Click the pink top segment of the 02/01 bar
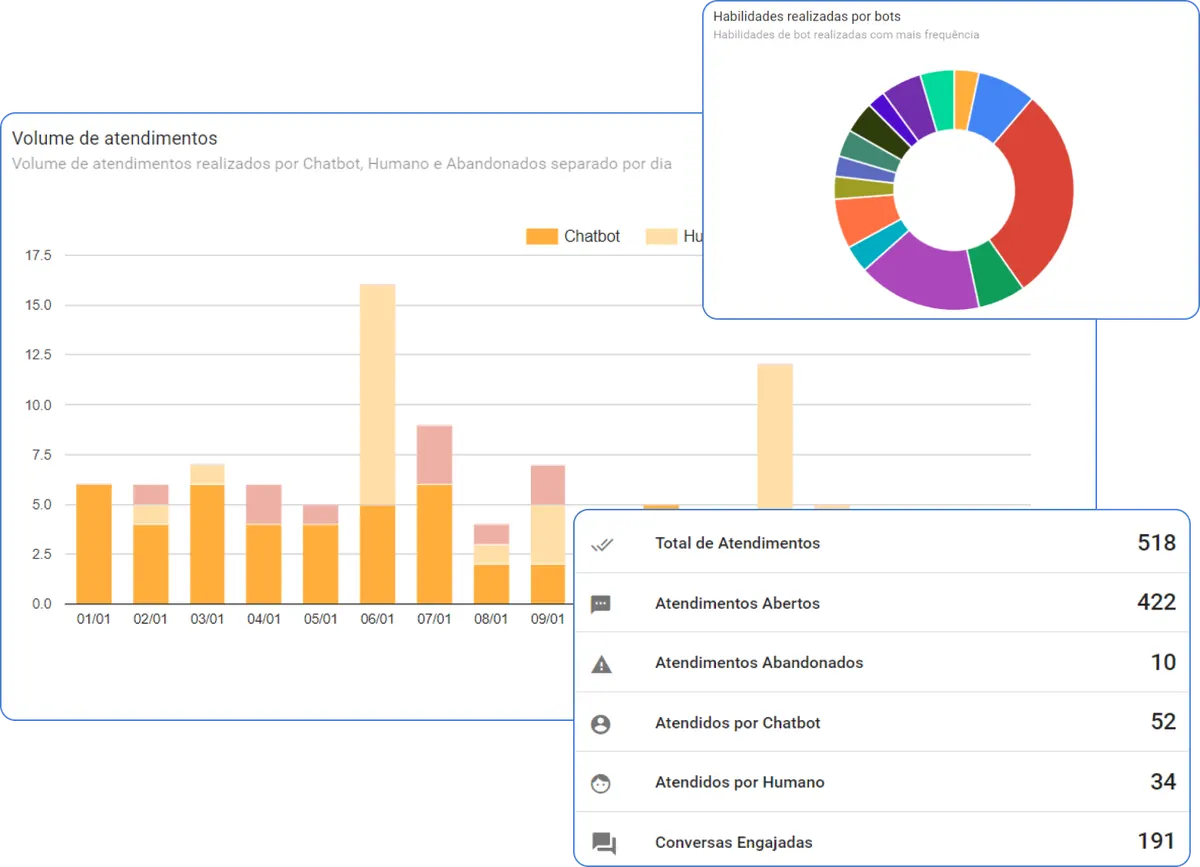This screenshot has height=867, width=1200. [151, 494]
